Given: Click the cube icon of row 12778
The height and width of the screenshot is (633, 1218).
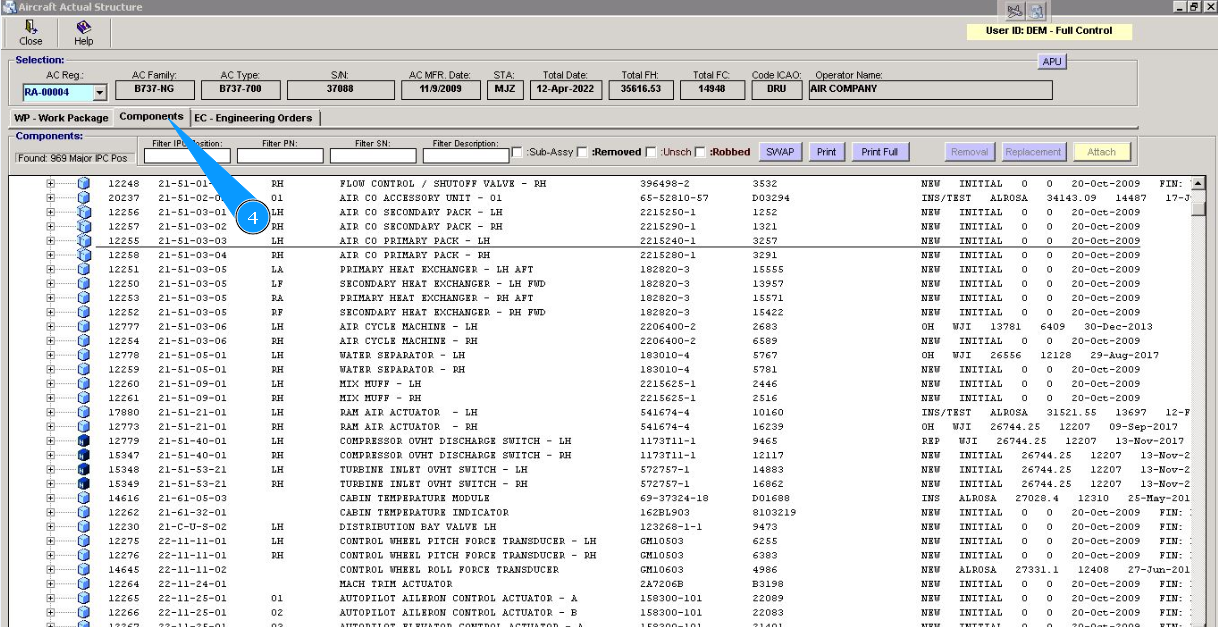Looking at the screenshot, I should coord(84,355).
